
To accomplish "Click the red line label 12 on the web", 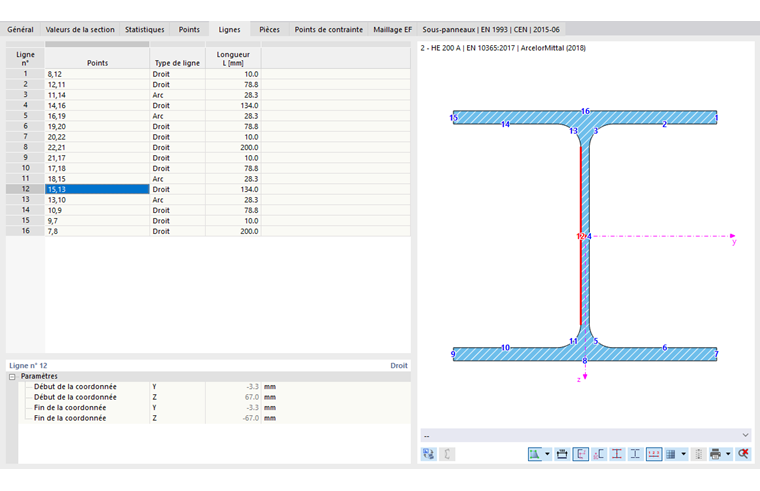I will [581, 237].
